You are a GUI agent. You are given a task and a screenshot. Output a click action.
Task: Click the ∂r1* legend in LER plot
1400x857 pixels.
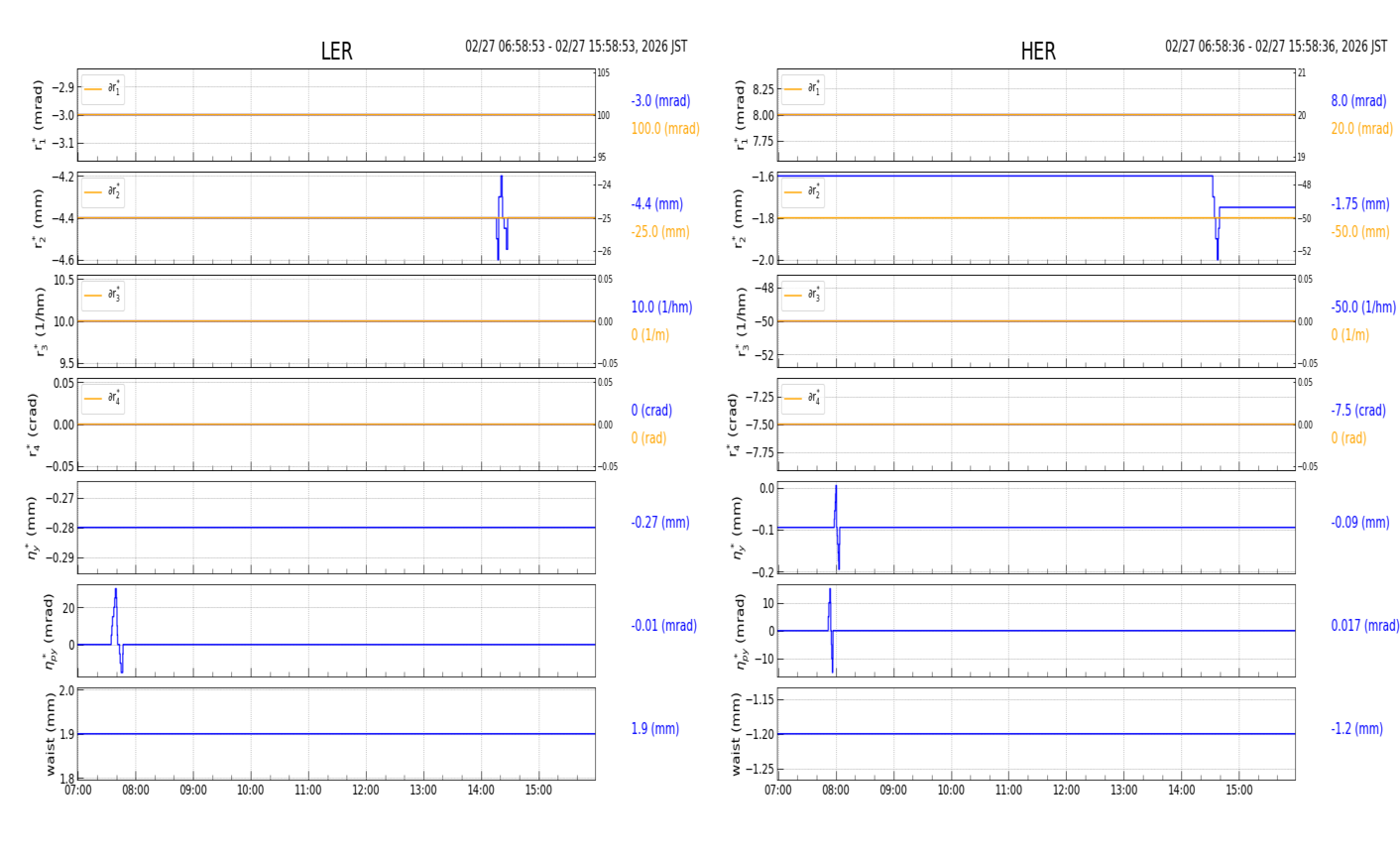click(x=103, y=89)
